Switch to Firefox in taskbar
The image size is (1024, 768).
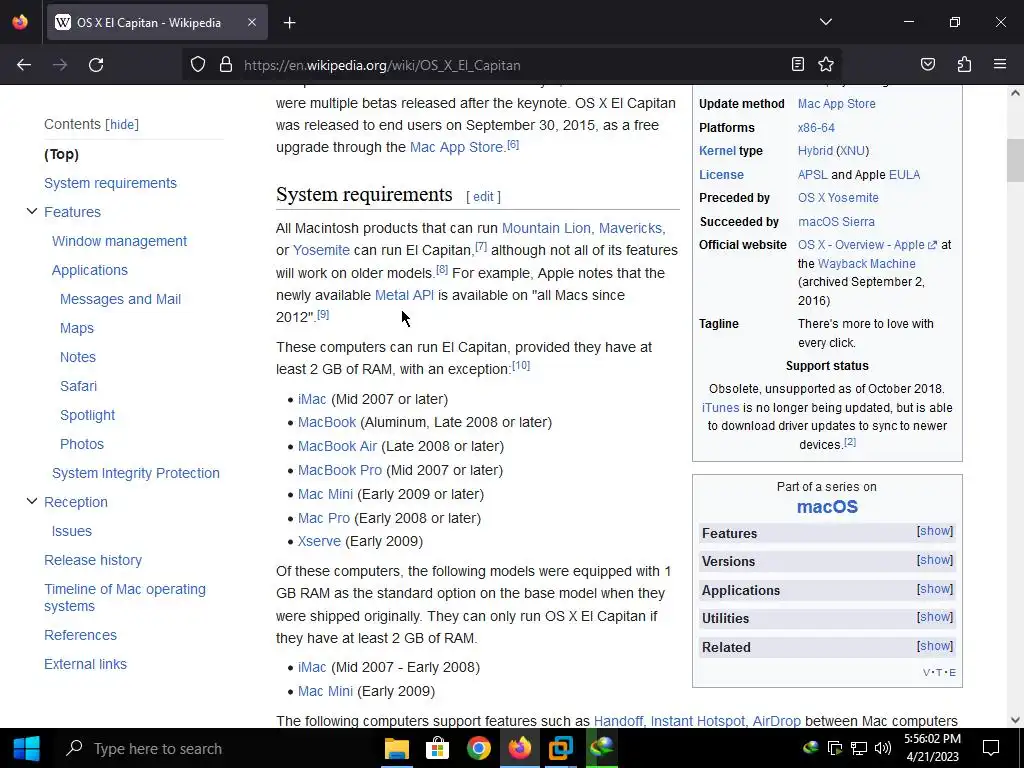[520, 748]
